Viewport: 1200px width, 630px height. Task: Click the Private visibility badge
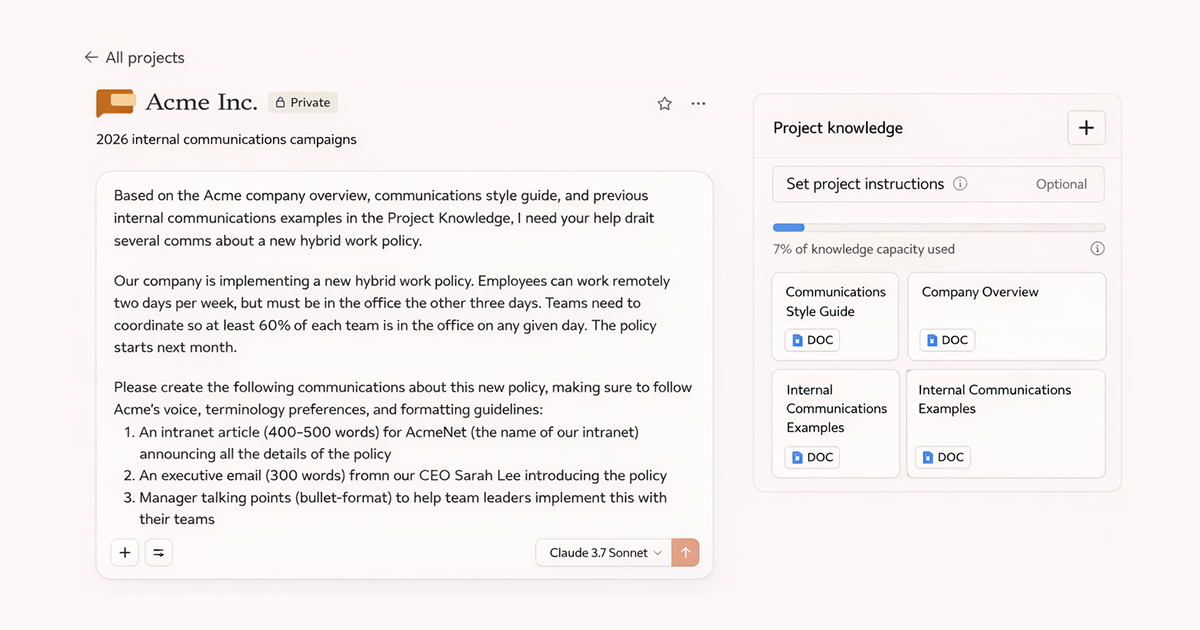tap(302, 102)
